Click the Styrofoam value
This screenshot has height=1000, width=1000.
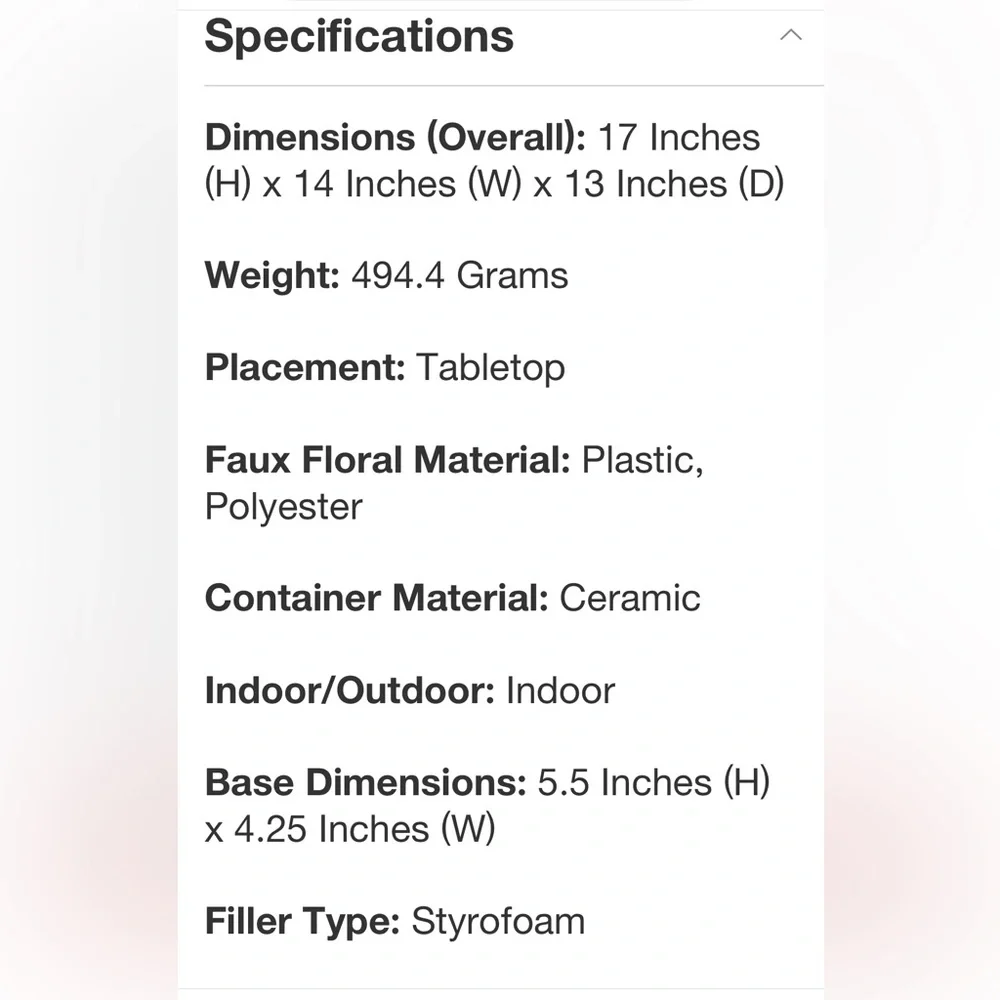[498, 921]
